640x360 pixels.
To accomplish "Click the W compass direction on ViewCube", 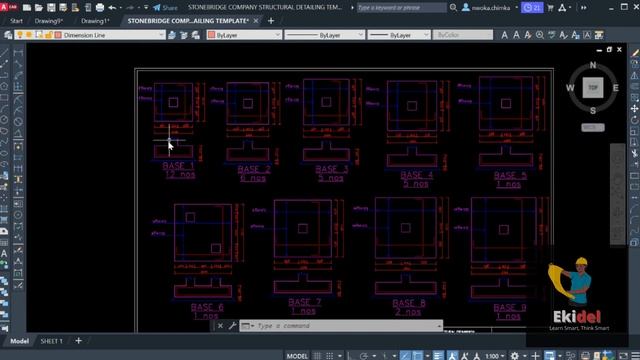I will 570,87.
